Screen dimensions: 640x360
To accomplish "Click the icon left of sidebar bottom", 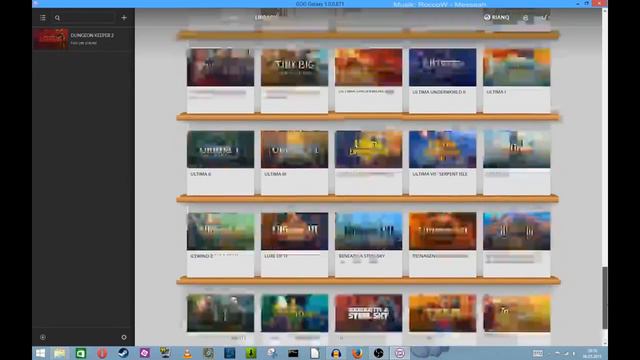I will 43,337.
